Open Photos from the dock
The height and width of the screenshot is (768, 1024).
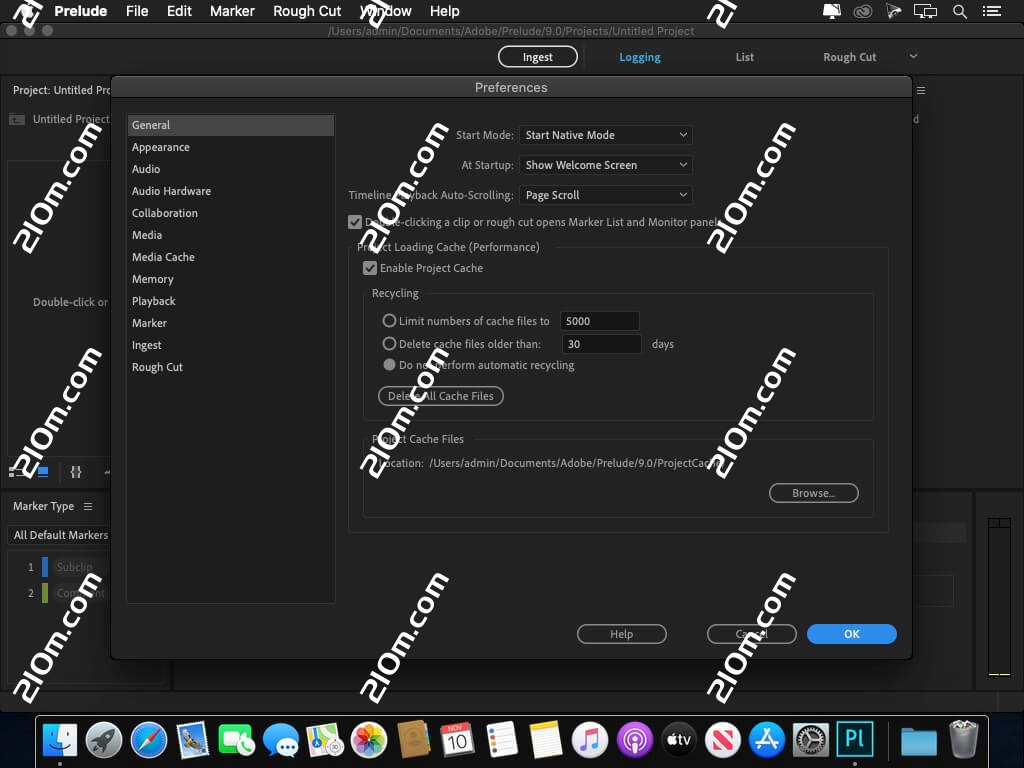[x=369, y=740]
